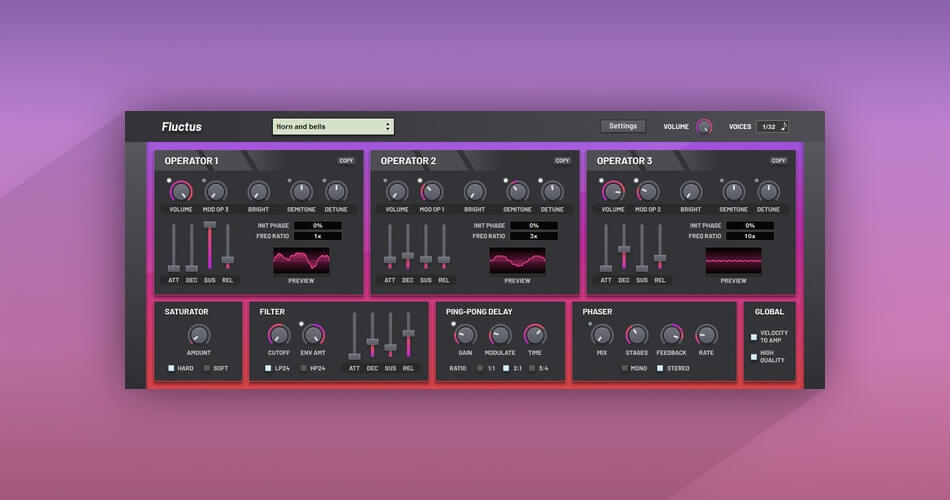Click the master VOLUME knob in header
950x500 pixels.
coord(703,127)
